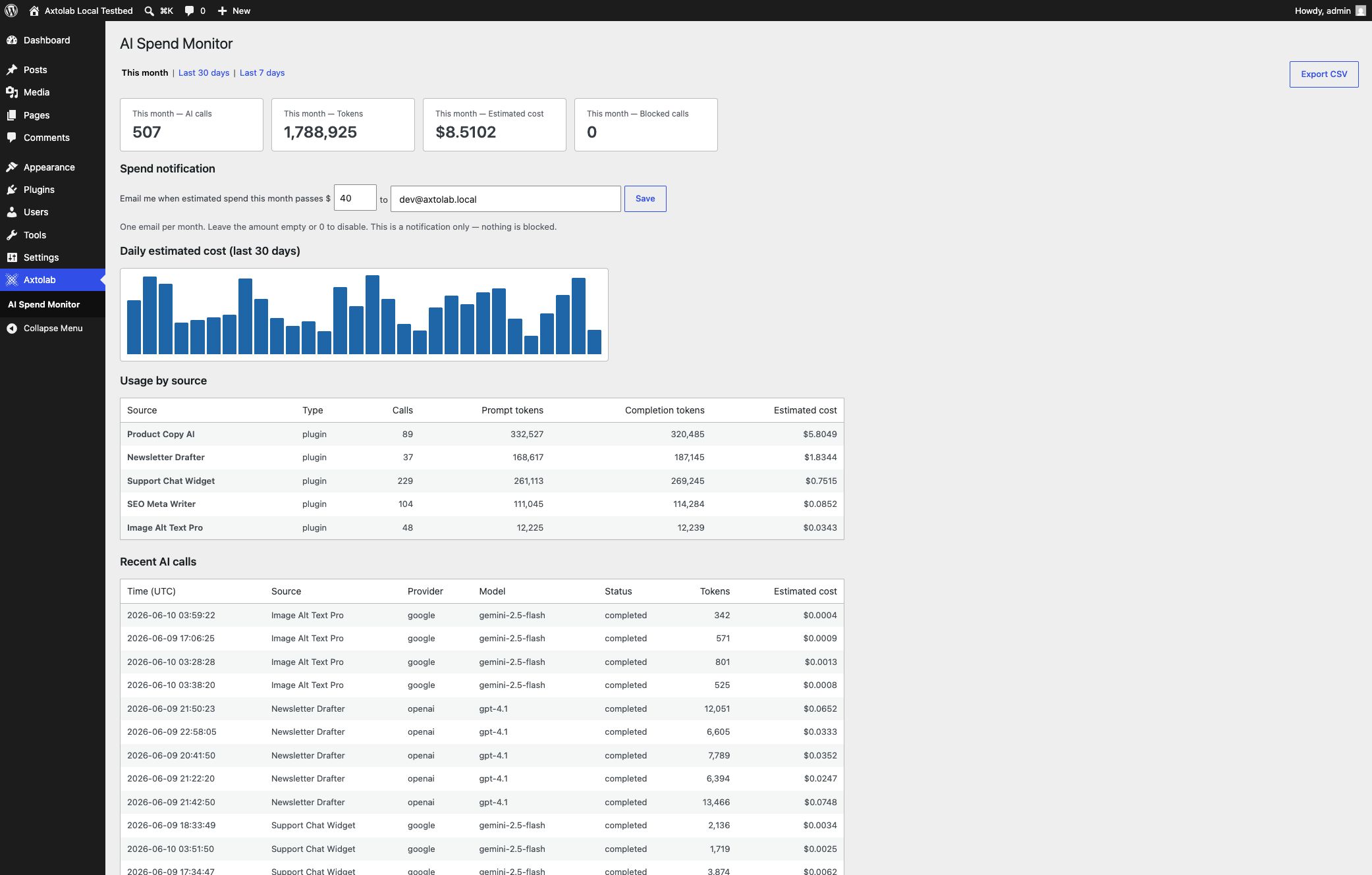Click the Appearance paintbrush icon
The width and height of the screenshot is (1372, 875).
(12, 167)
